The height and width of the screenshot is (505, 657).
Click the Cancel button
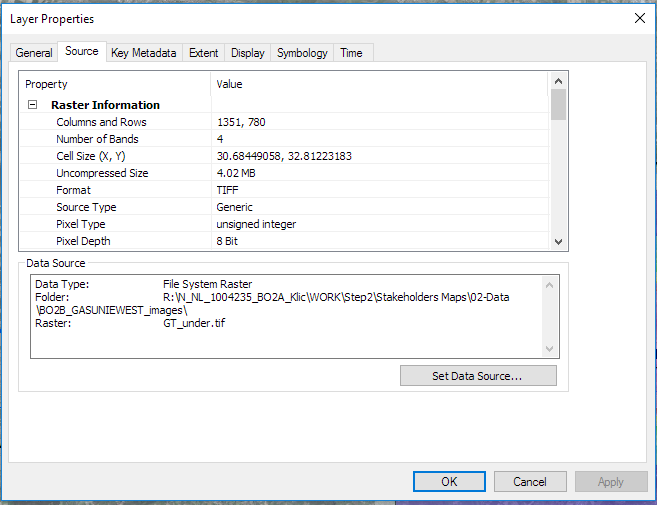(x=530, y=482)
